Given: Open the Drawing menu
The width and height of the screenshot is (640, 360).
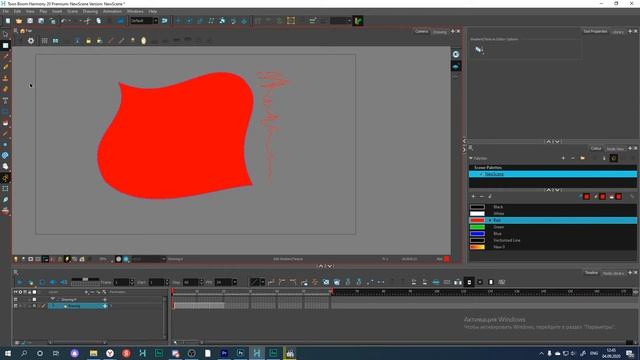Looking at the screenshot, I should 90,11.
